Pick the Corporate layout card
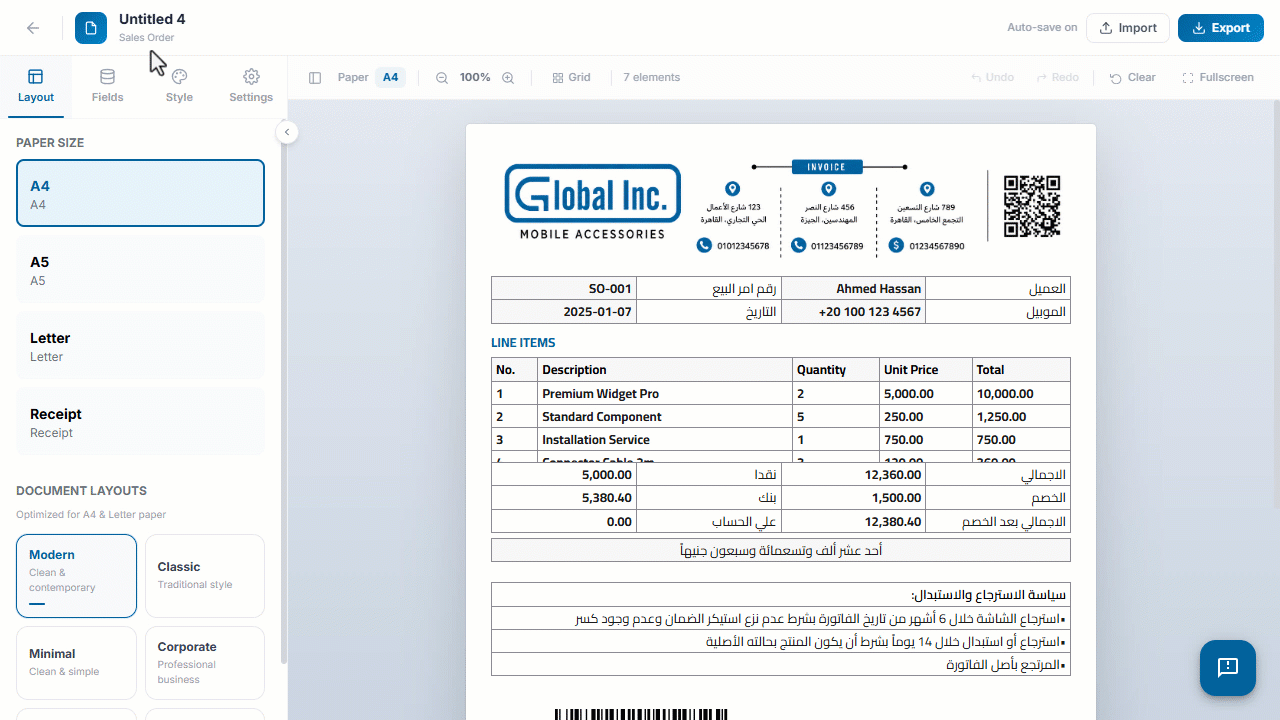 [x=205, y=663]
